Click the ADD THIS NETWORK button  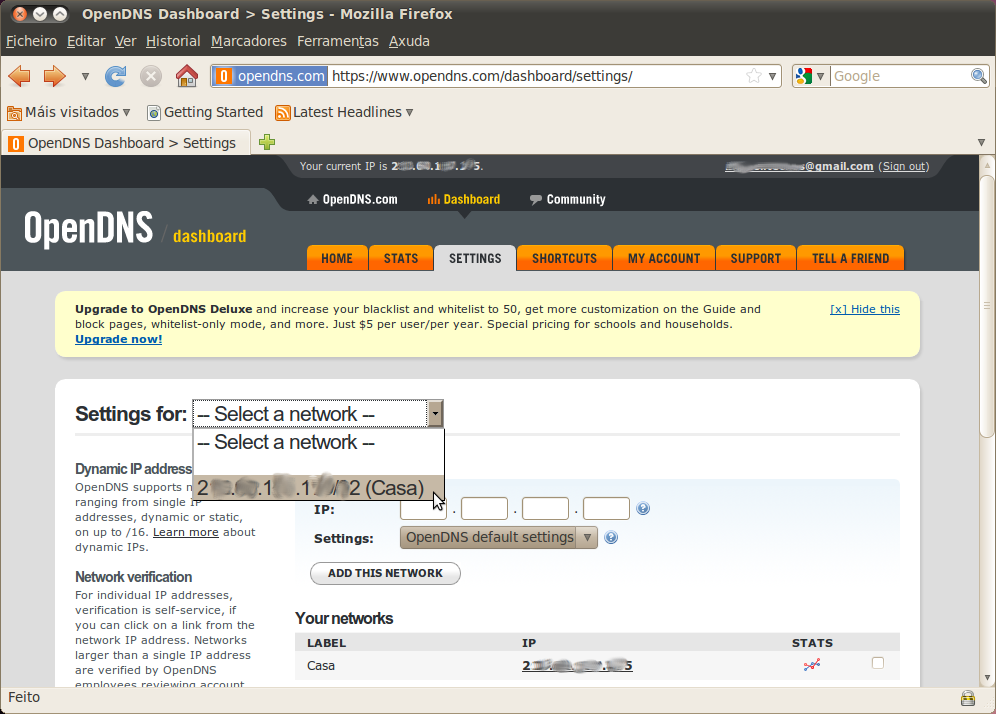385,573
